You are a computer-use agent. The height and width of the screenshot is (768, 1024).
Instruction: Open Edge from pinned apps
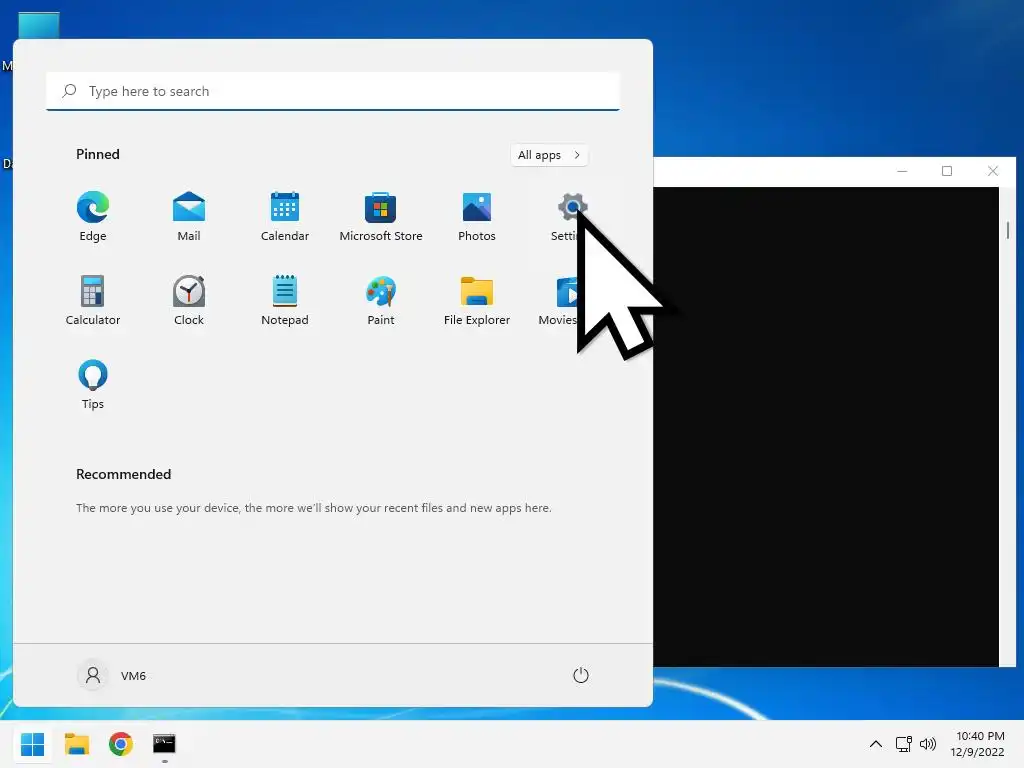[93, 217]
